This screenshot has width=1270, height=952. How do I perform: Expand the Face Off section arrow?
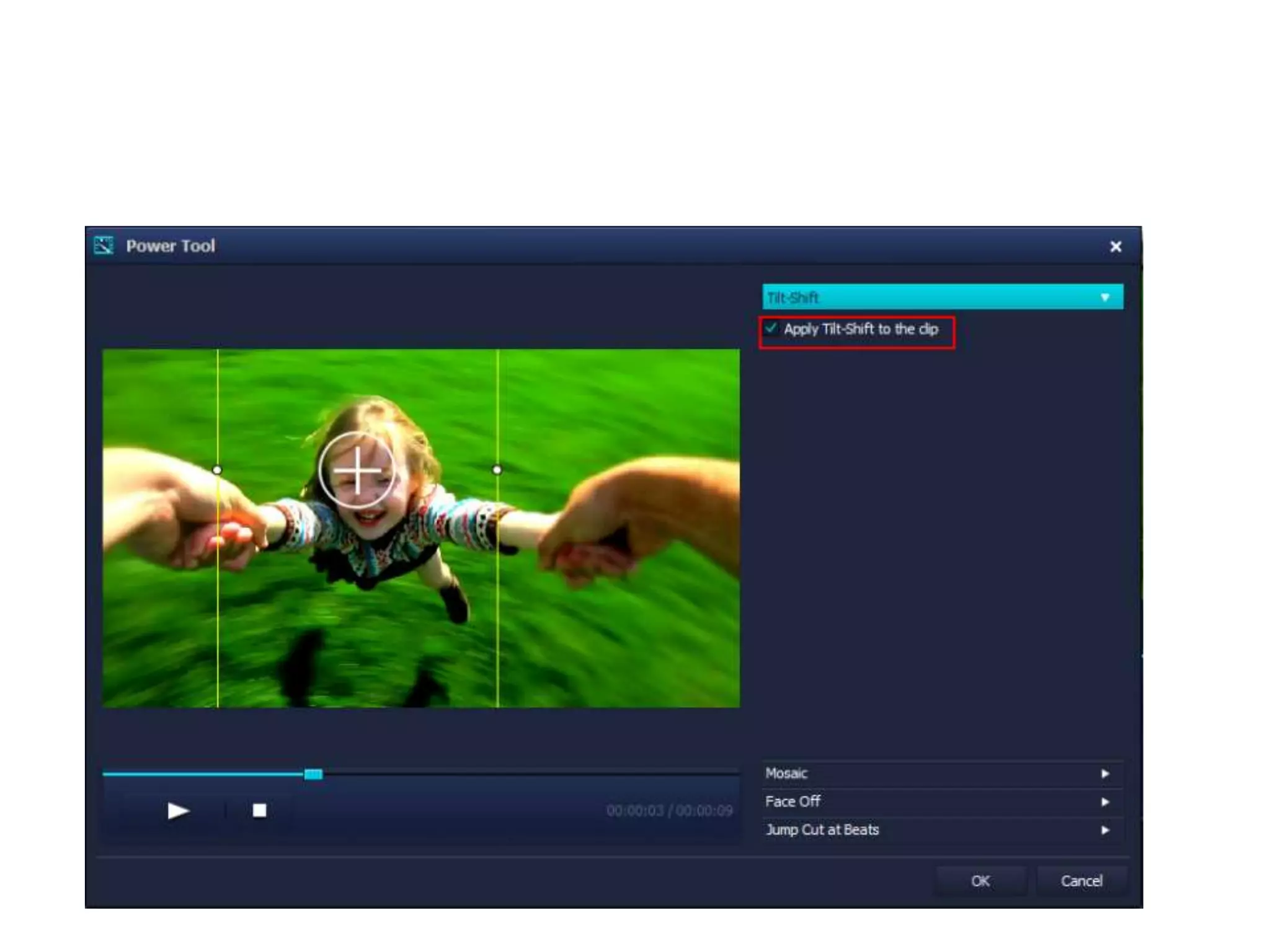(1104, 802)
